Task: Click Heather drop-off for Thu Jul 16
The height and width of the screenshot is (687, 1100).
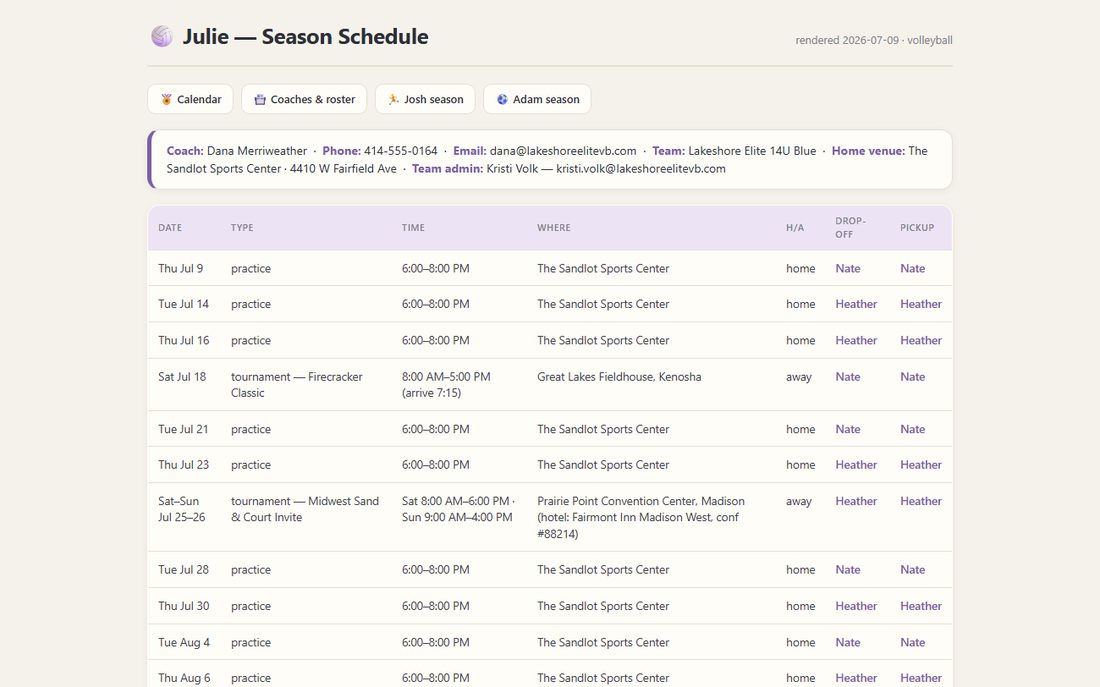Action: 856,340
